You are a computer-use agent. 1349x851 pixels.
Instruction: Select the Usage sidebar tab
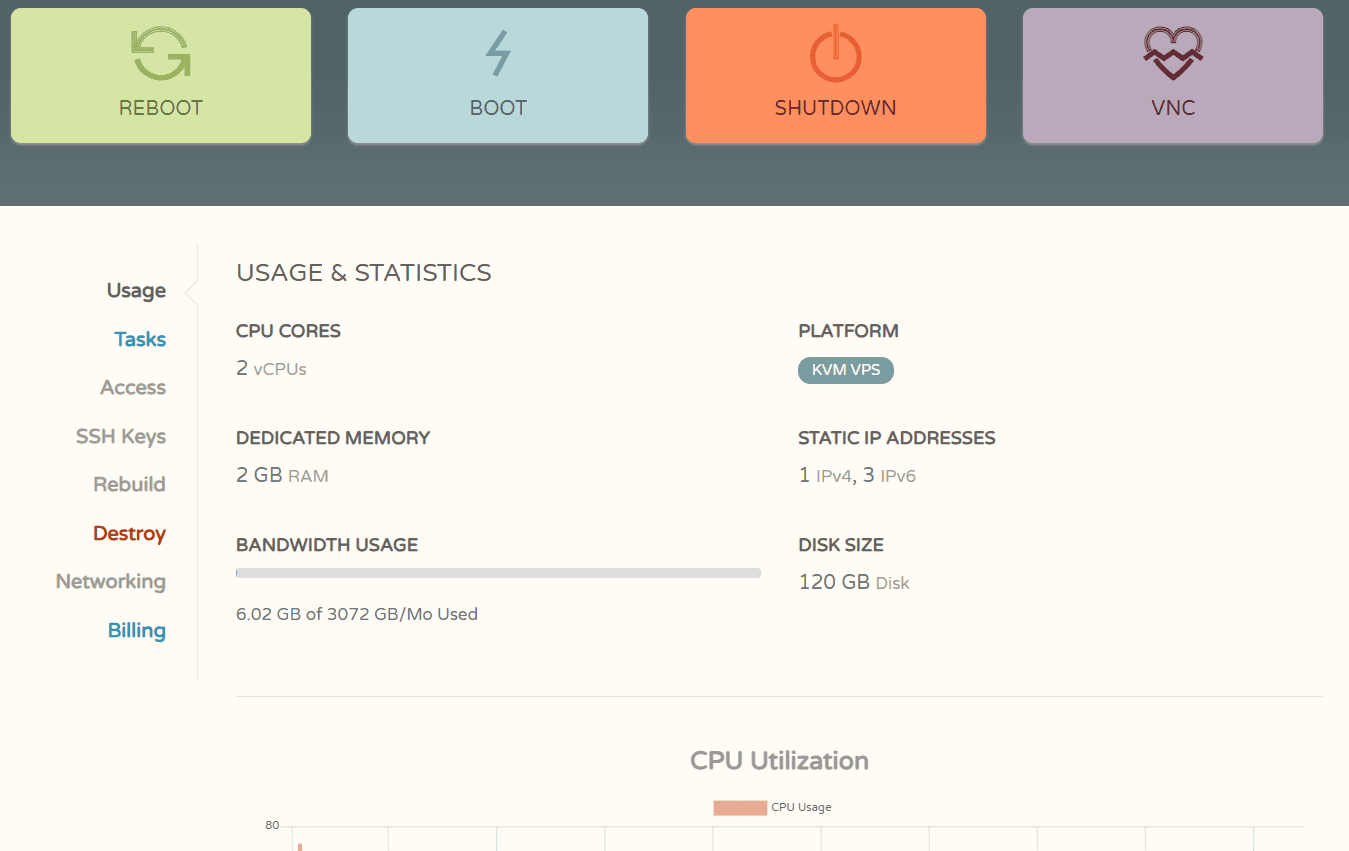[x=136, y=291]
